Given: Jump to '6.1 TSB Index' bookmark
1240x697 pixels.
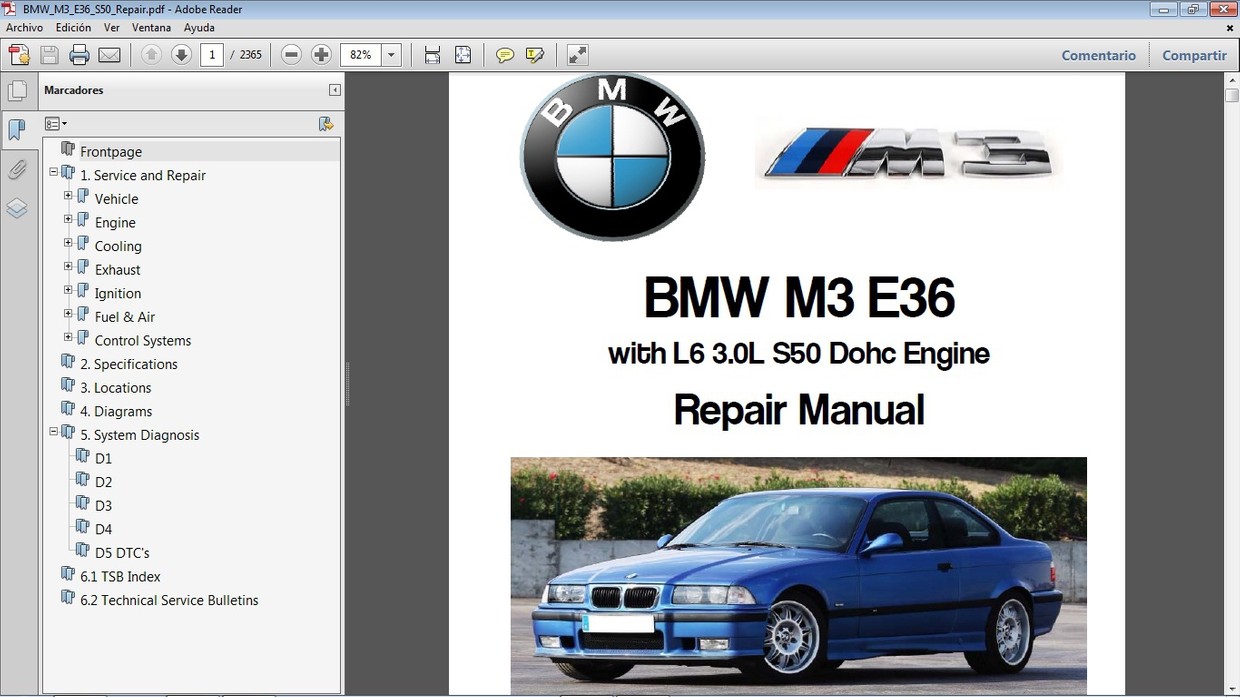Looking at the screenshot, I should (x=120, y=576).
